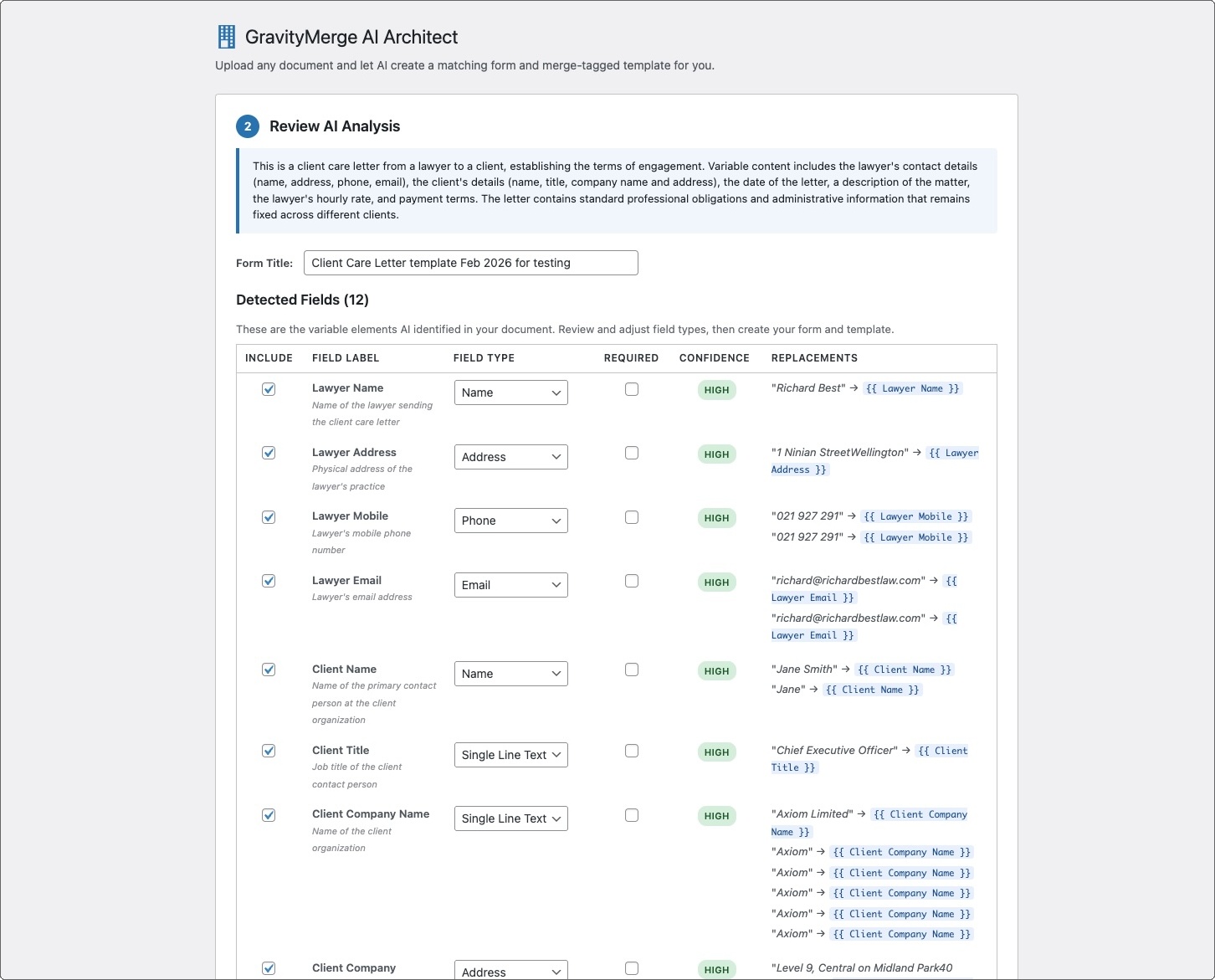Click the GravityMerge building logo icon
Screen dimensions: 1215x980
(x=226, y=37)
